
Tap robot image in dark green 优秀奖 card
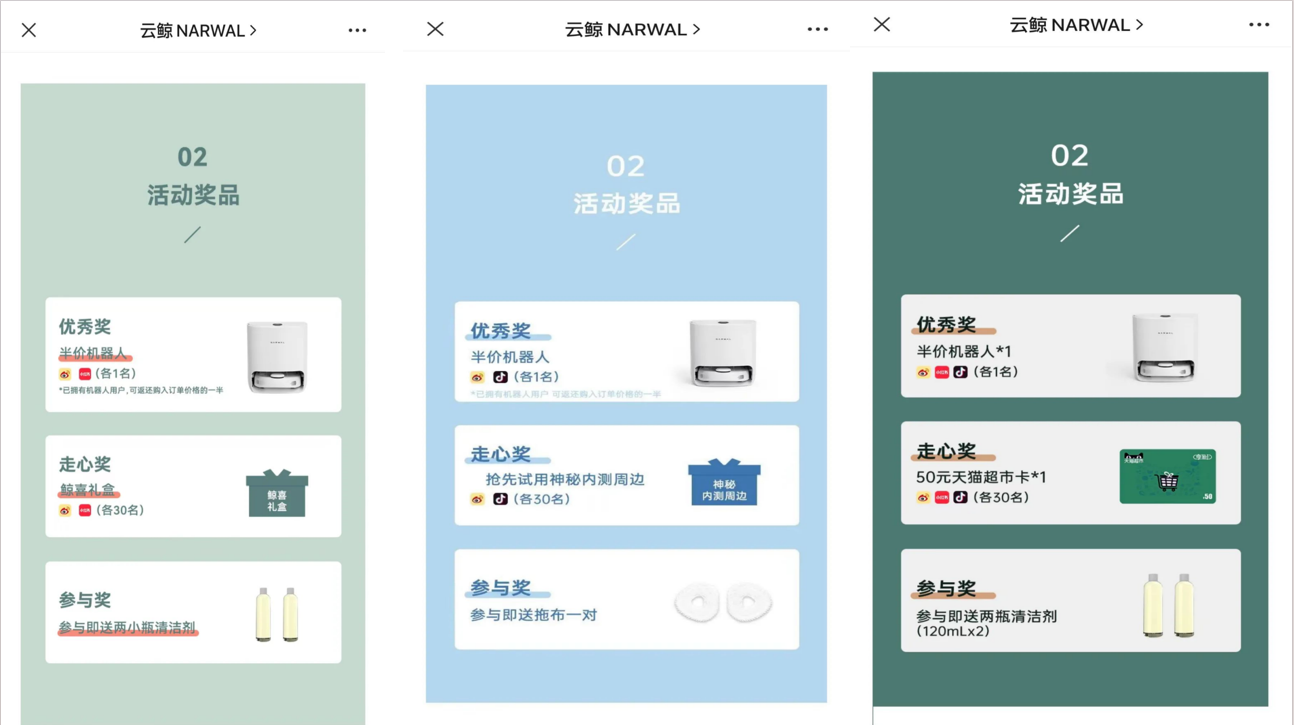[x=1165, y=346]
